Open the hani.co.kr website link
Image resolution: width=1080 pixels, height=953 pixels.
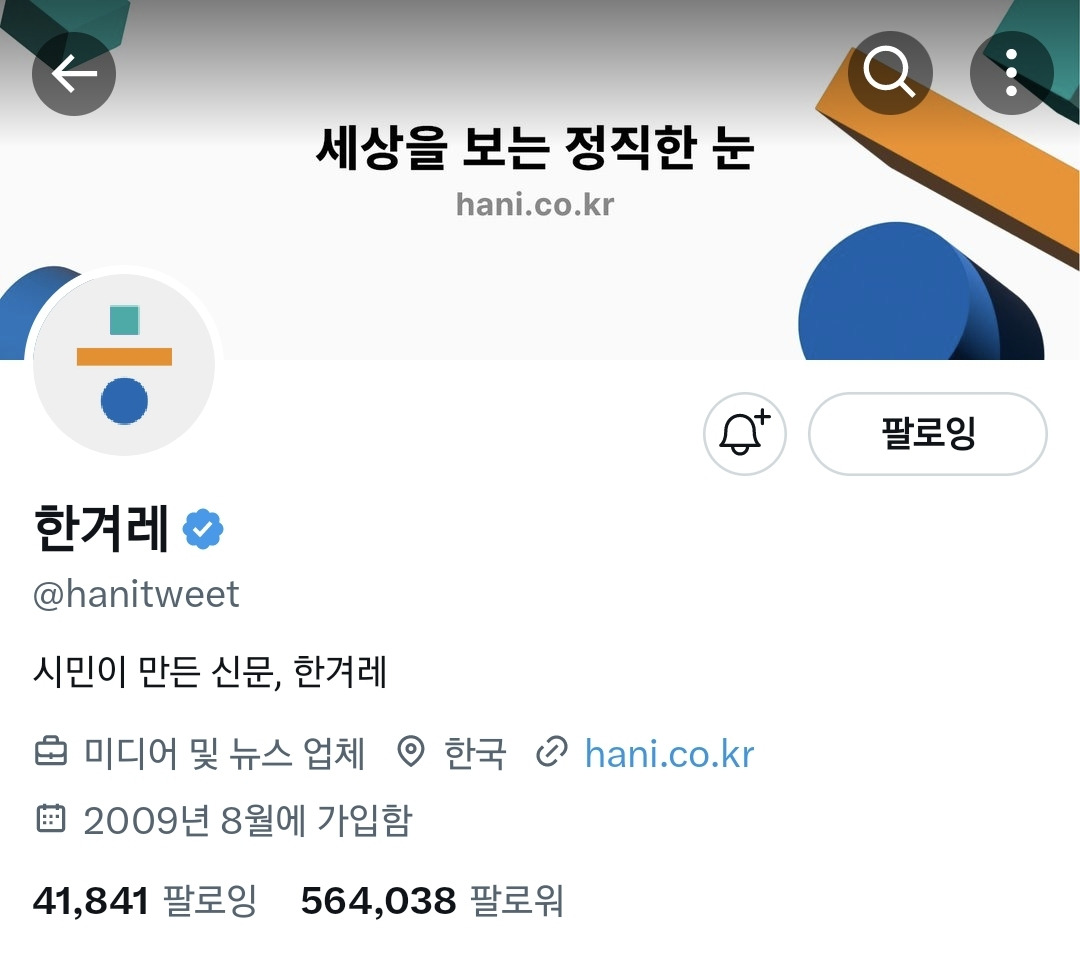coord(669,753)
